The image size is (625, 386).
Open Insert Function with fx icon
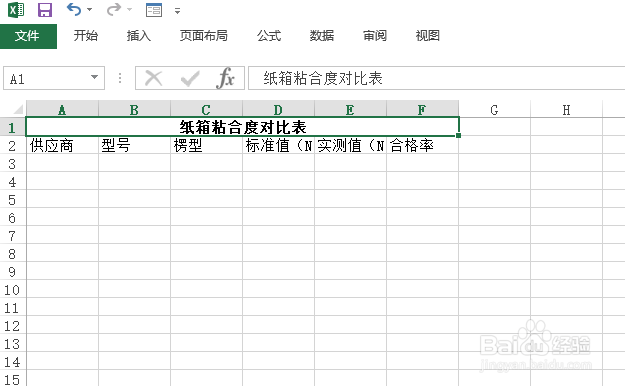pyautogui.click(x=225, y=78)
